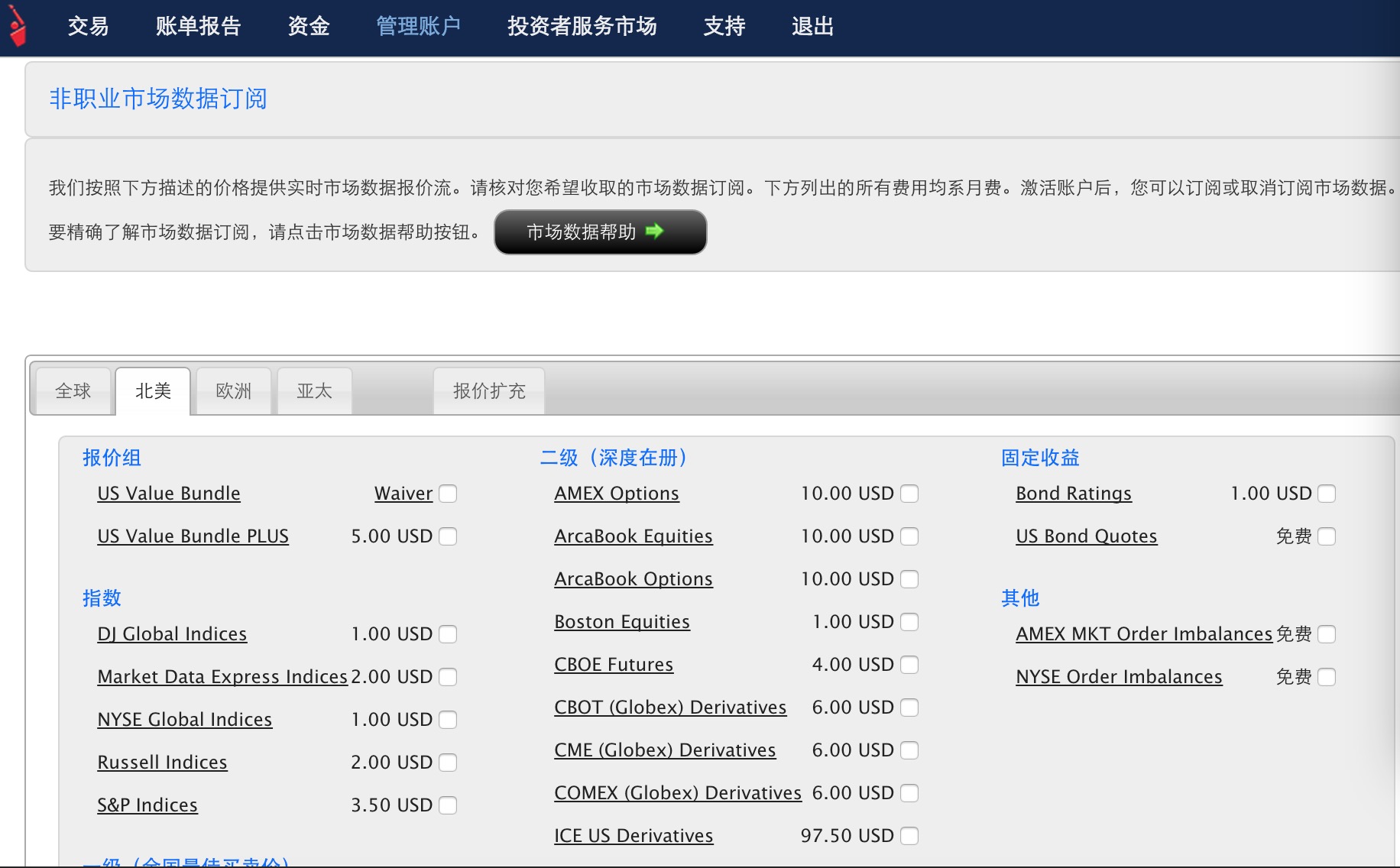Click 退出 to log out
The height and width of the screenshot is (868, 1400).
pos(813,27)
